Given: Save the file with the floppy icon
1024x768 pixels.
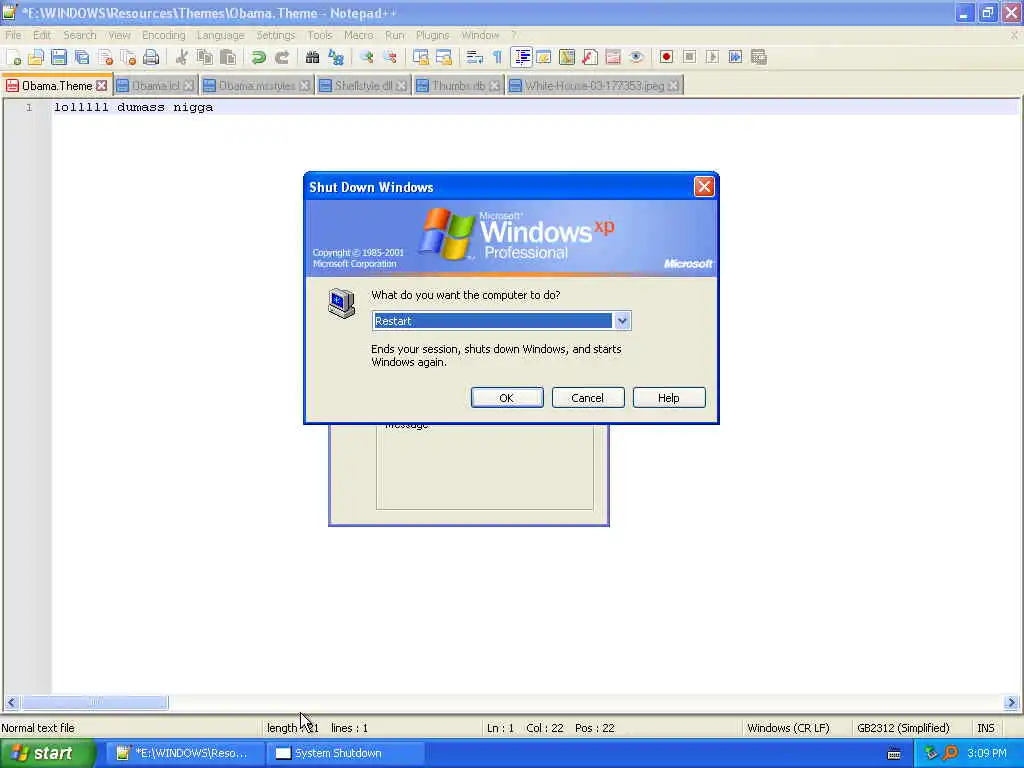Looking at the screenshot, I should (x=59, y=57).
